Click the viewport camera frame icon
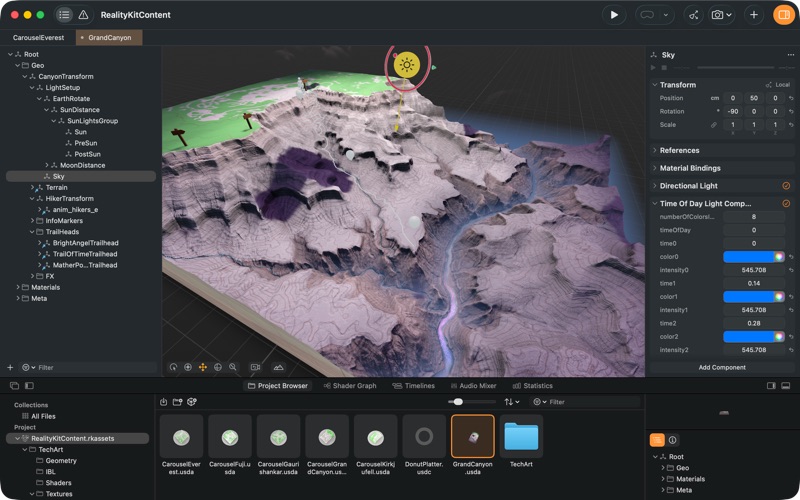Viewport: 800px width, 500px height. pyautogui.click(x=255, y=367)
